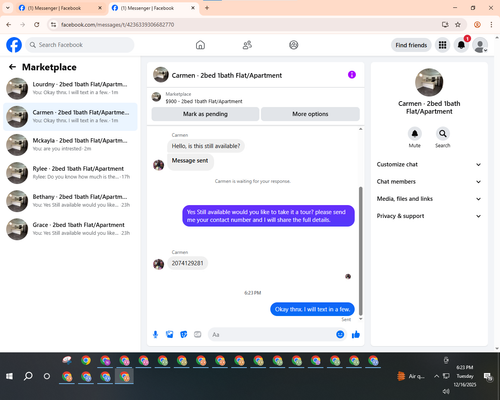
Task: Open the Facebook menu grid icon
Action: [442, 45]
